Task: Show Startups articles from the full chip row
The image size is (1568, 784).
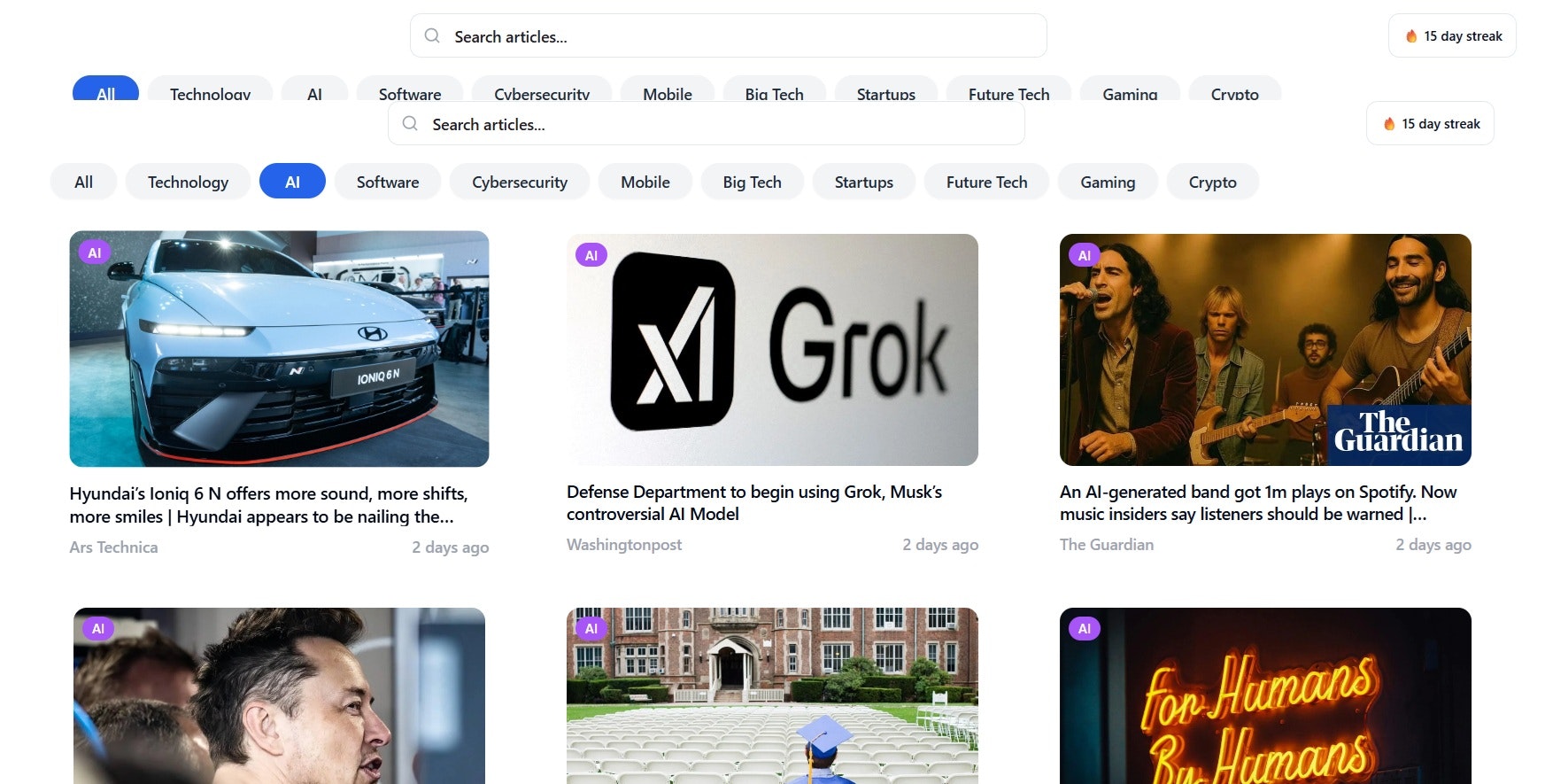Action: click(864, 182)
